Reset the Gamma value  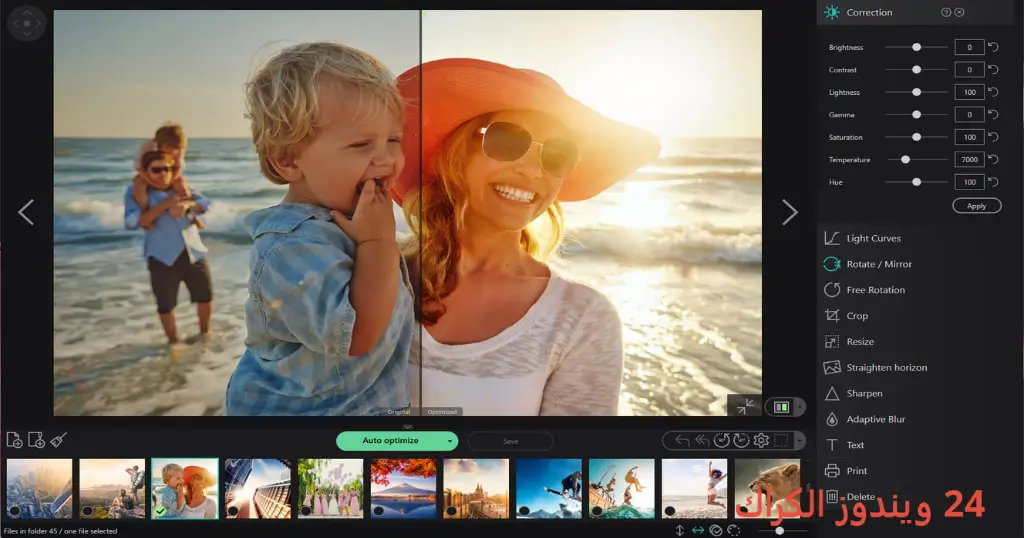click(993, 114)
